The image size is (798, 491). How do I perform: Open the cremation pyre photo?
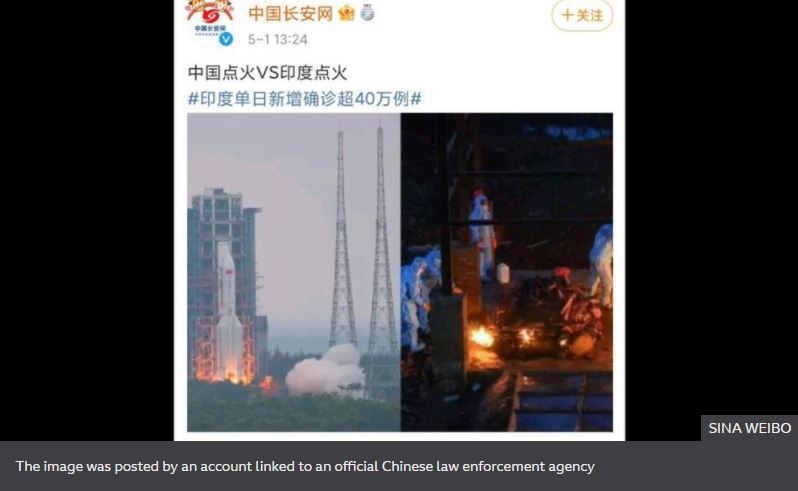click(507, 272)
